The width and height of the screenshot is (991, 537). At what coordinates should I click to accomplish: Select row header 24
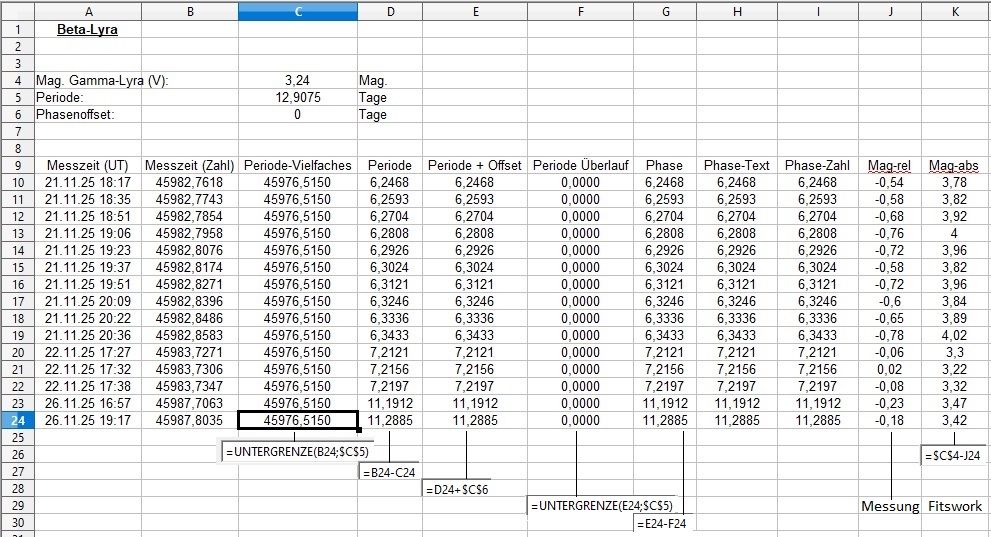pos(17,420)
